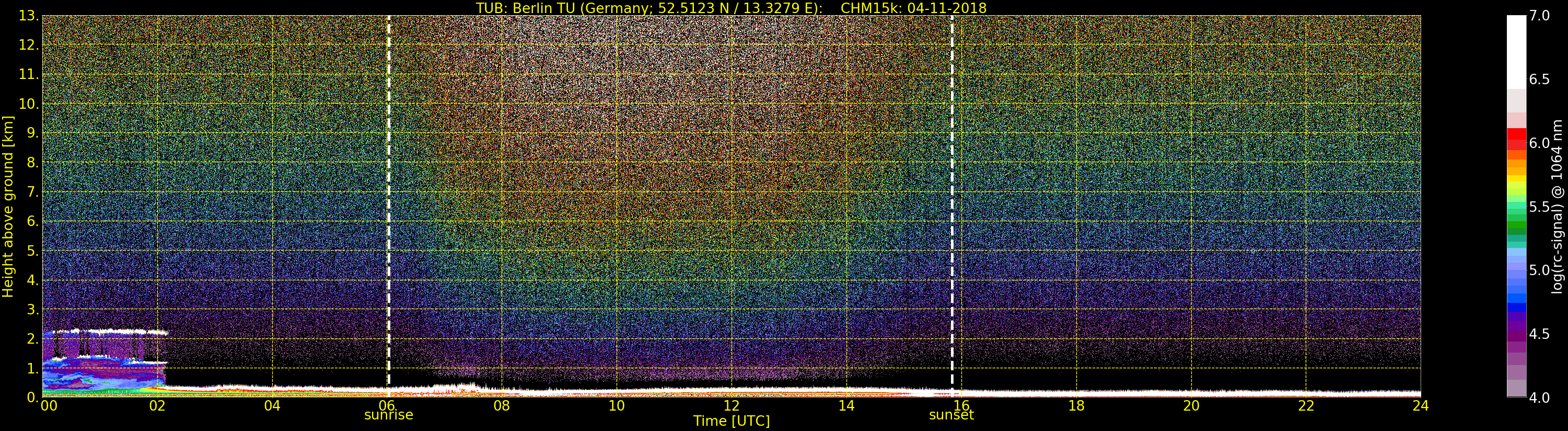Click the colorbar value "5.5"
The image size is (1568, 431).
click(1539, 207)
